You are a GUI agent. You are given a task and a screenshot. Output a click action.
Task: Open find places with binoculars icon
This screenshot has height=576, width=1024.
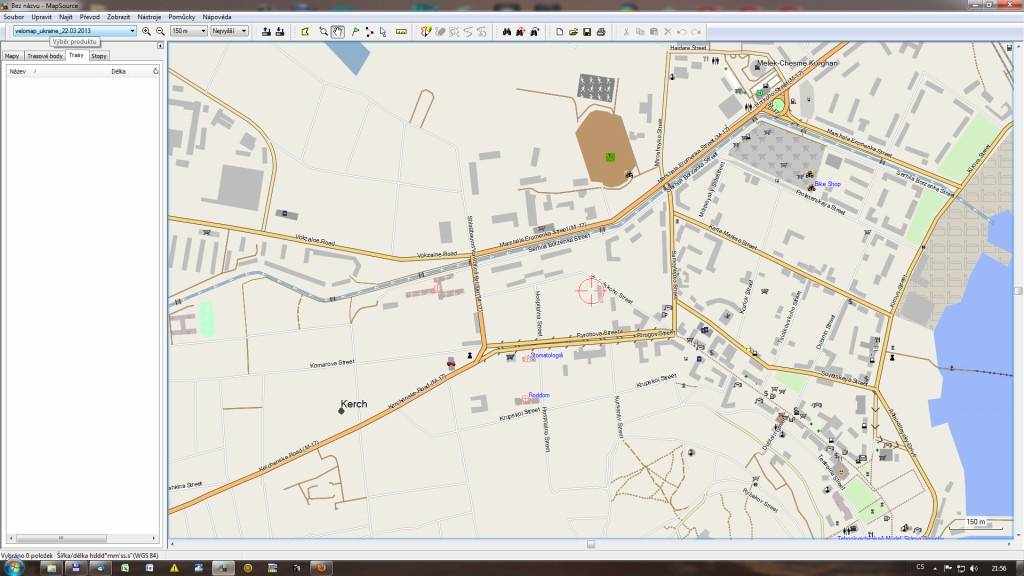(x=507, y=32)
